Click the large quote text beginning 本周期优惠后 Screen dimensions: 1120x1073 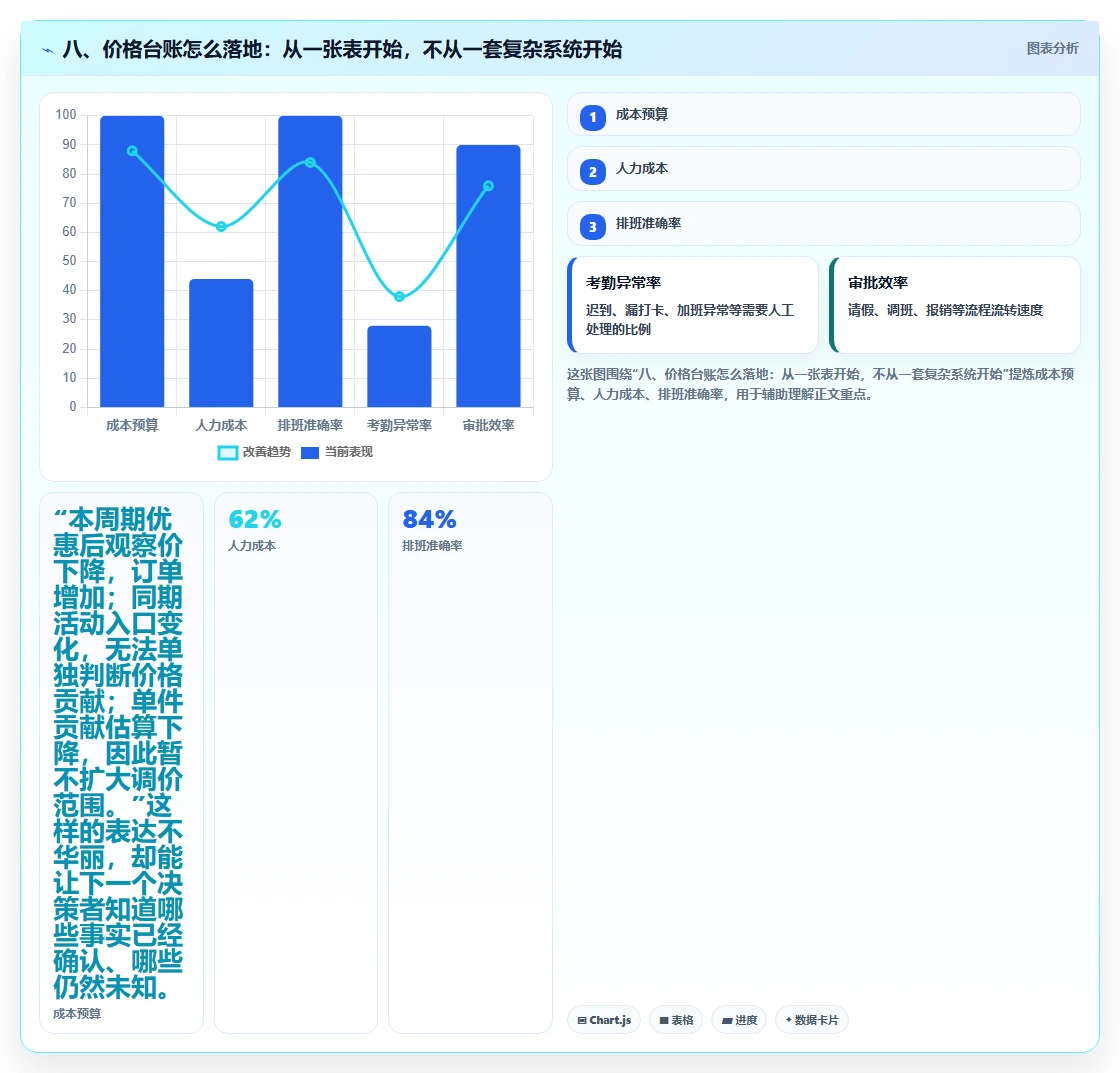point(118,753)
